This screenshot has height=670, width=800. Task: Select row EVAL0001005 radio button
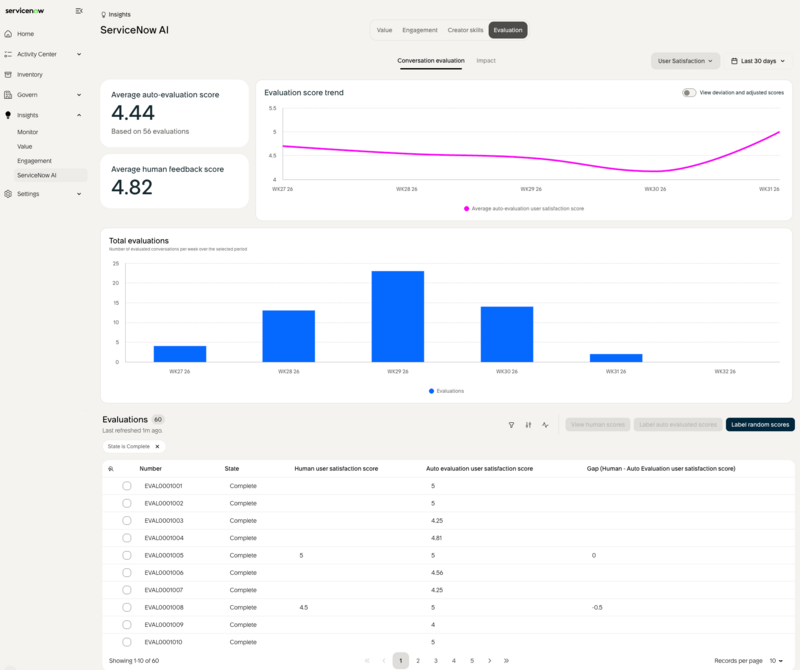coord(127,555)
